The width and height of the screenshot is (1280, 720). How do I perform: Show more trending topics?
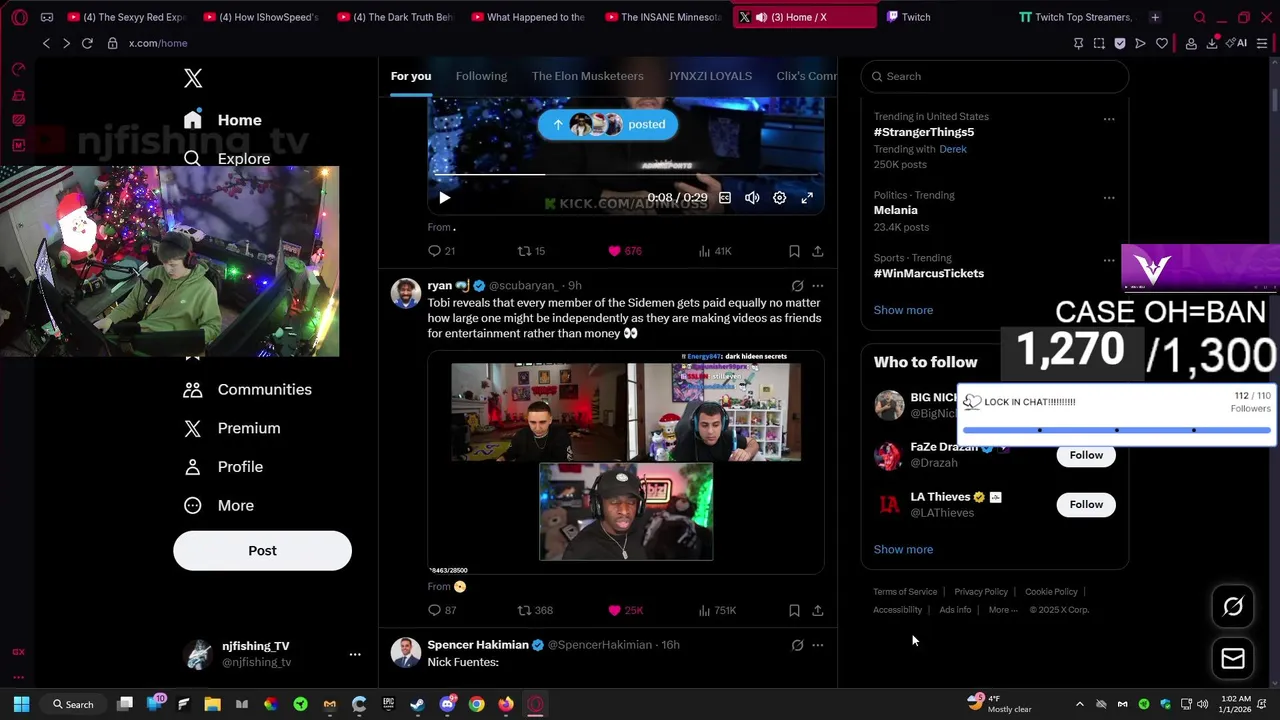[x=903, y=310]
